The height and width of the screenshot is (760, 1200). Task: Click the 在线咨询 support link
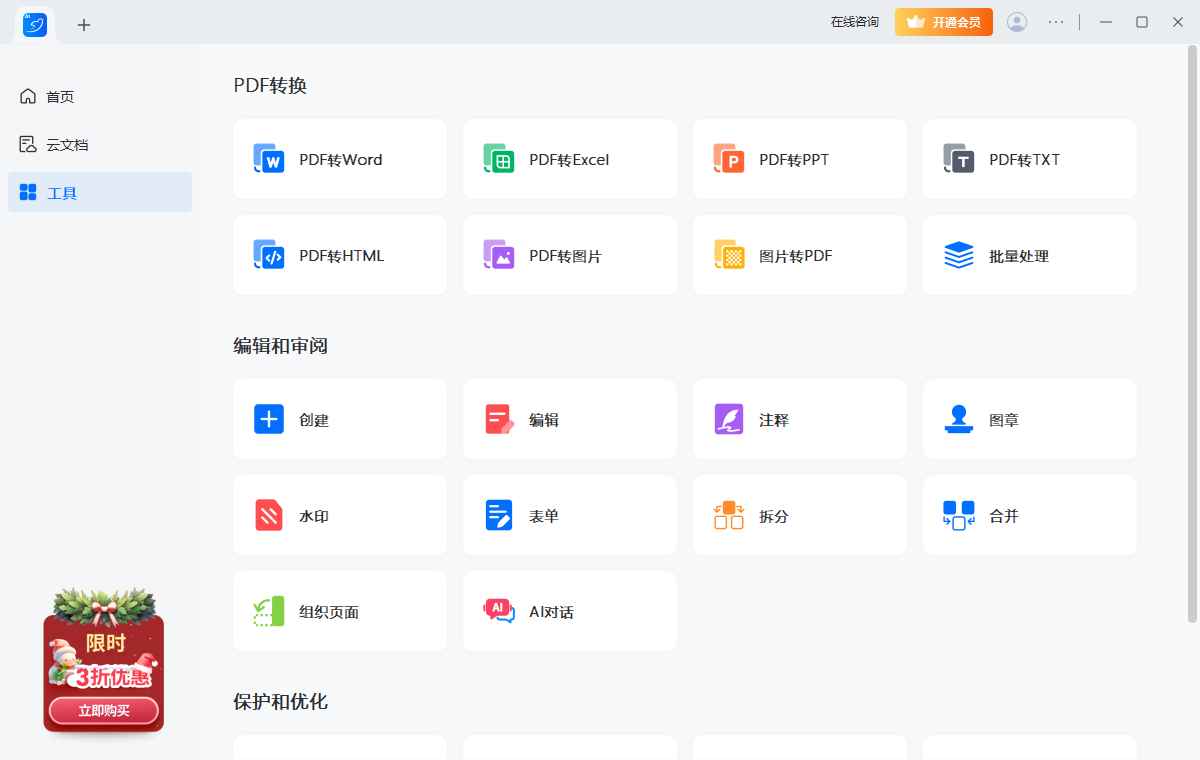(854, 21)
